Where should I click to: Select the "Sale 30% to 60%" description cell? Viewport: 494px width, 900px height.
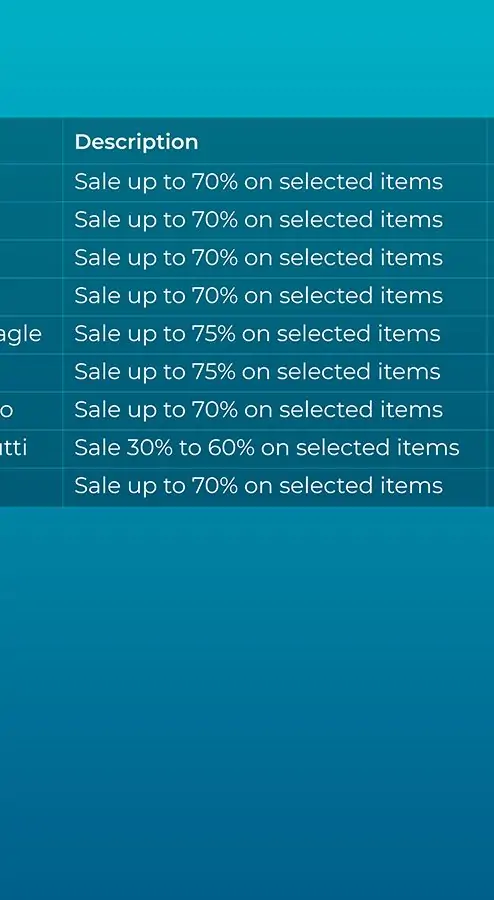point(267,448)
